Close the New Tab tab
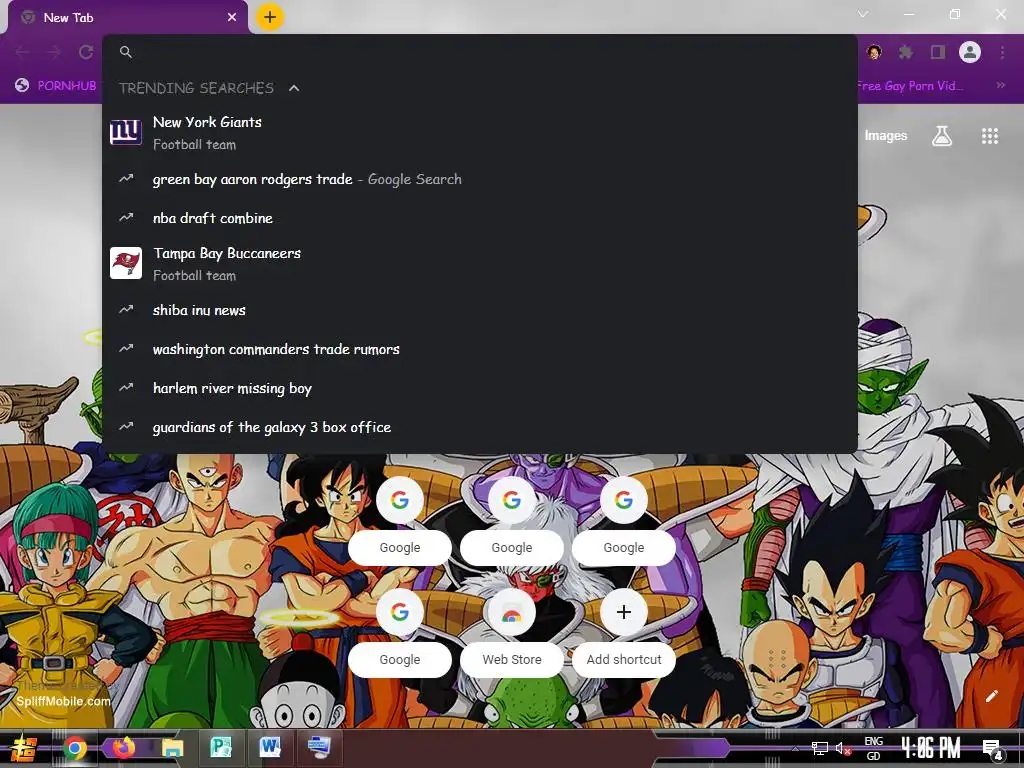 point(232,18)
